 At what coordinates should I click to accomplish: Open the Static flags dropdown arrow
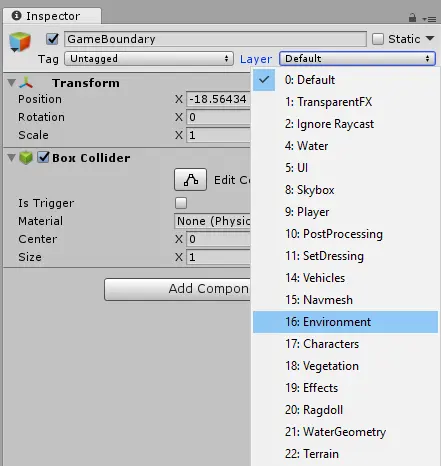[x=430, y=39]
